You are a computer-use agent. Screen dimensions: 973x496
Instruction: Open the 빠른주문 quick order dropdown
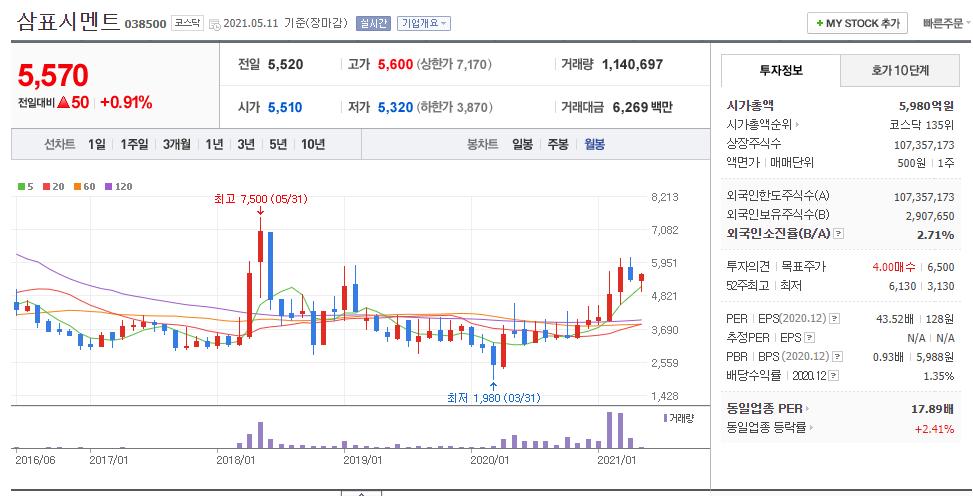click(x=946, y=23)
